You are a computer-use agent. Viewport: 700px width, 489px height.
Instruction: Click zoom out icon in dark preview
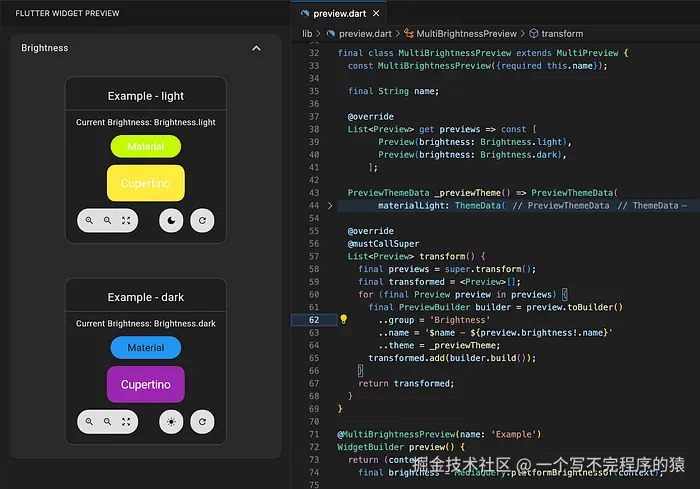(108, 422)
